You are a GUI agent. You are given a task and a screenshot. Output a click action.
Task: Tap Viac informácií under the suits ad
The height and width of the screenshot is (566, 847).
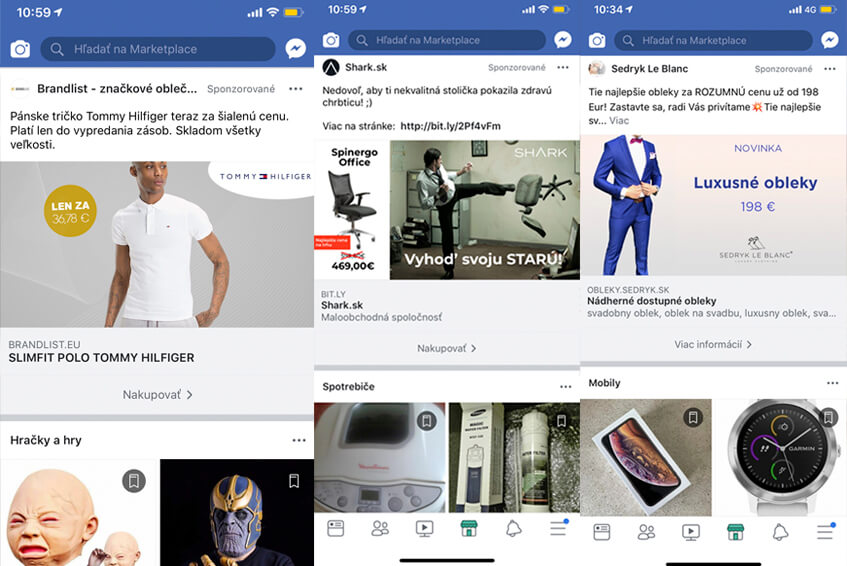[x=713, y=345]
